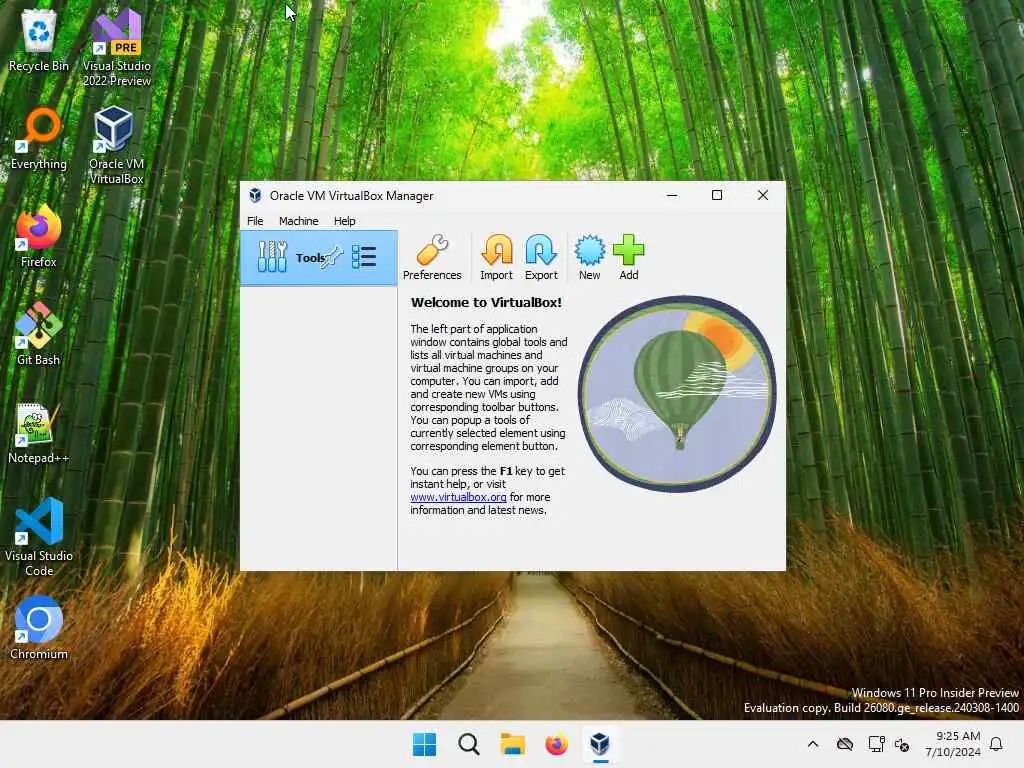The image size is (1024, 768).
Task: Select Visual Studio 2022 Preview desktop icon
Action: [x=117, y=48]
